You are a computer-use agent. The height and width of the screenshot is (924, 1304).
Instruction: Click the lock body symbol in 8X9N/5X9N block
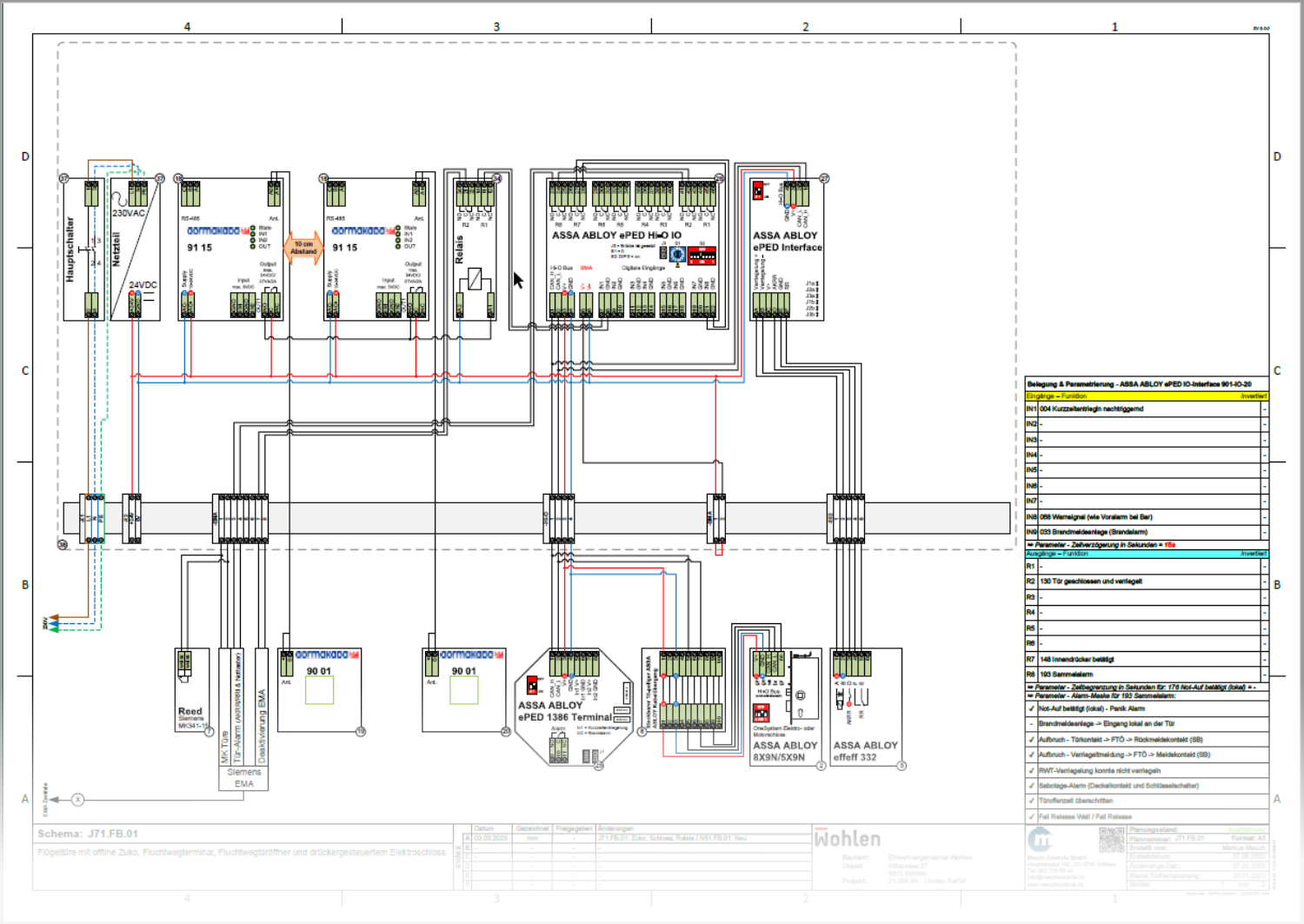pos(804,688)
